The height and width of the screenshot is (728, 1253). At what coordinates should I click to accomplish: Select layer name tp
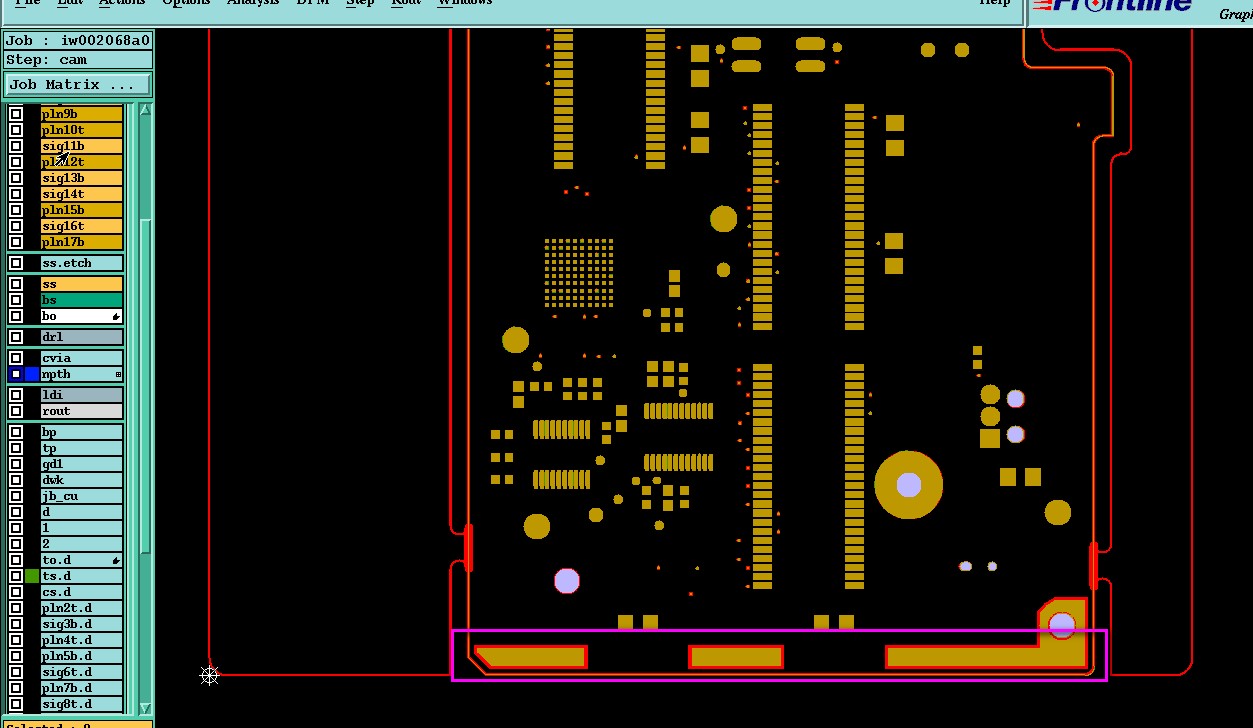pos(81,448)
